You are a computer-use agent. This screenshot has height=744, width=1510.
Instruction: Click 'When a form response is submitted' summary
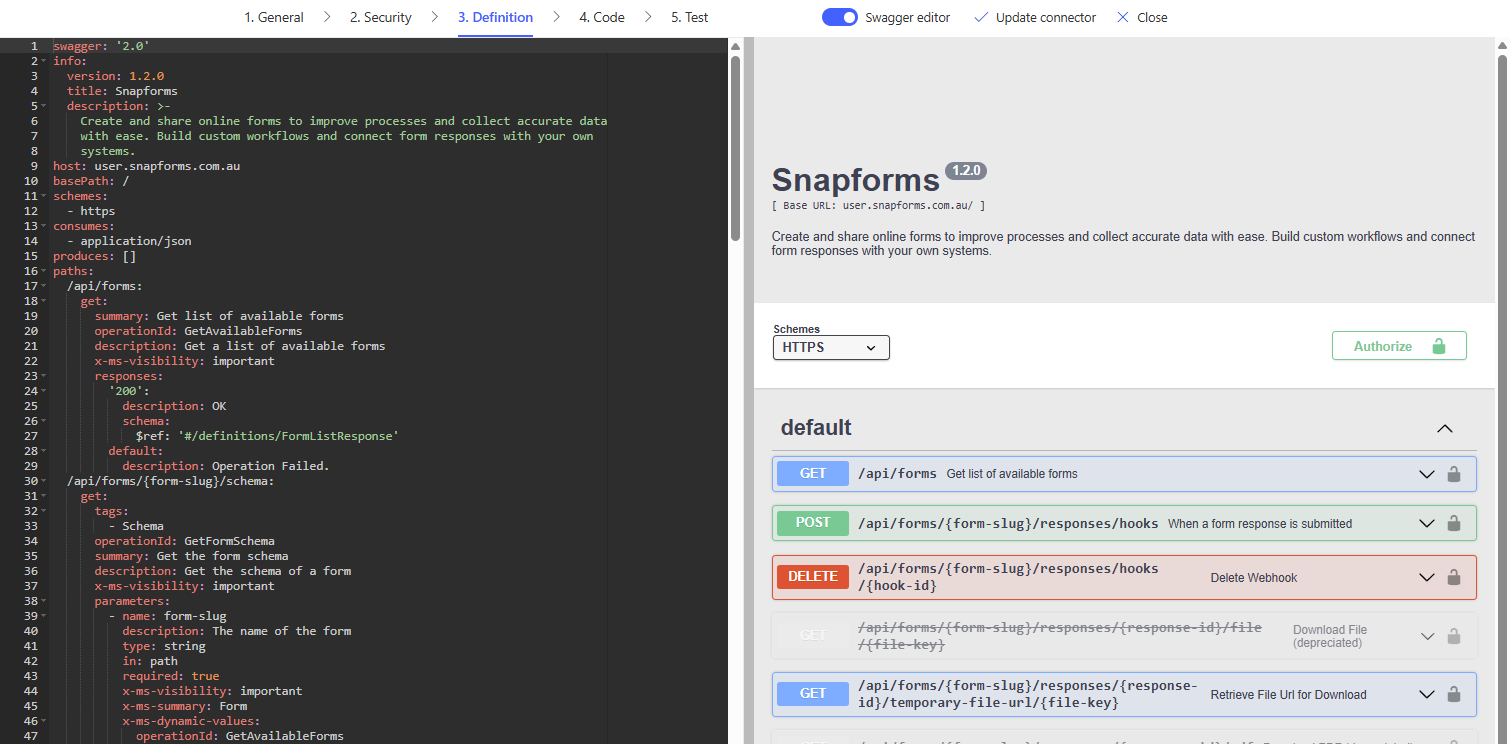[x=1260, y=524]
